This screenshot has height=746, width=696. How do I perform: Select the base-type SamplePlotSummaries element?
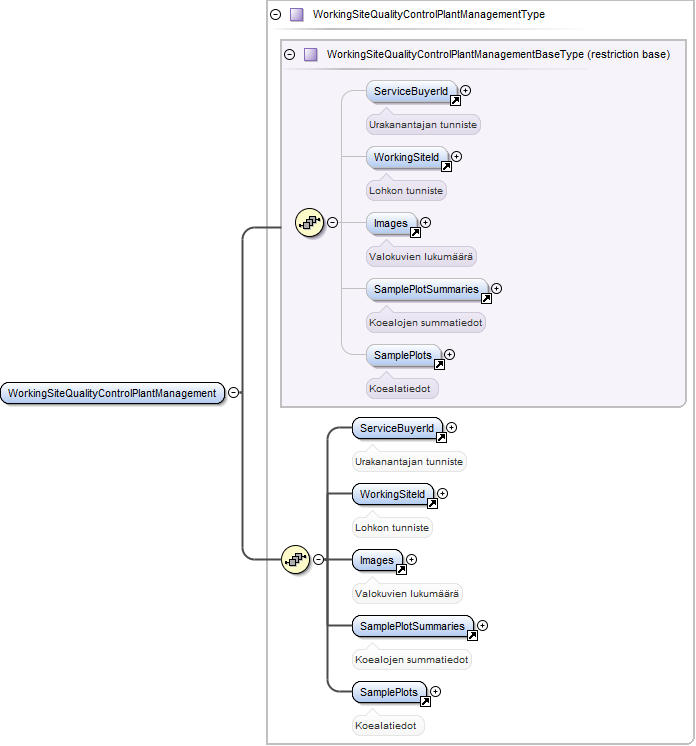426,289
